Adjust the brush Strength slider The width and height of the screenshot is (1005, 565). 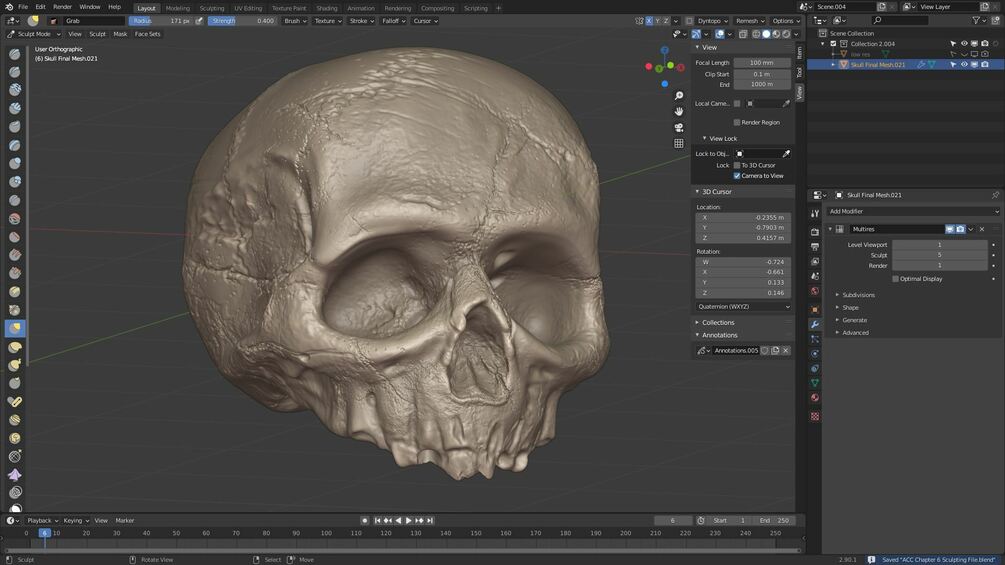[242, 20]
